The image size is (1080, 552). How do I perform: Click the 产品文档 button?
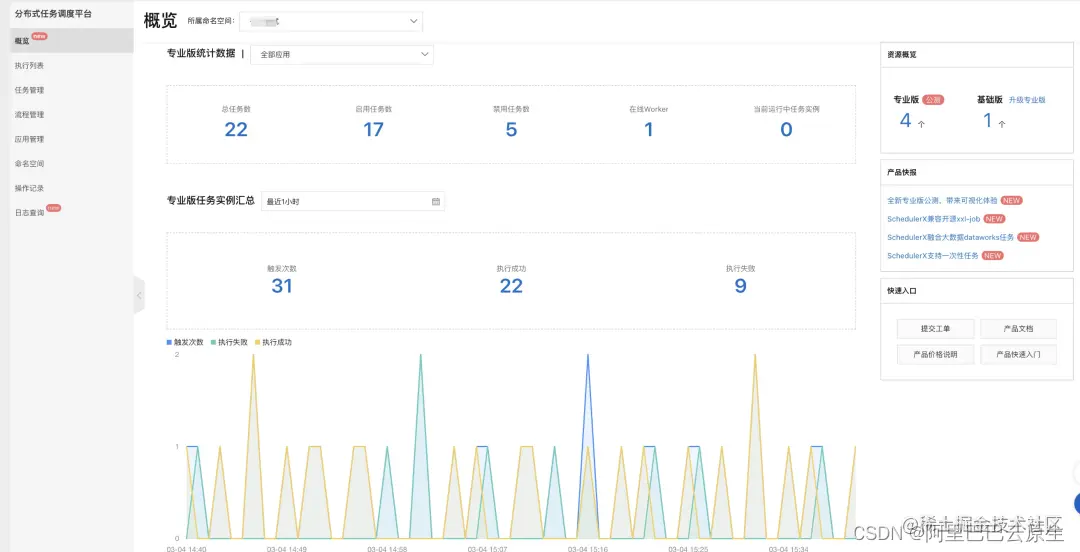point(1018,329)
